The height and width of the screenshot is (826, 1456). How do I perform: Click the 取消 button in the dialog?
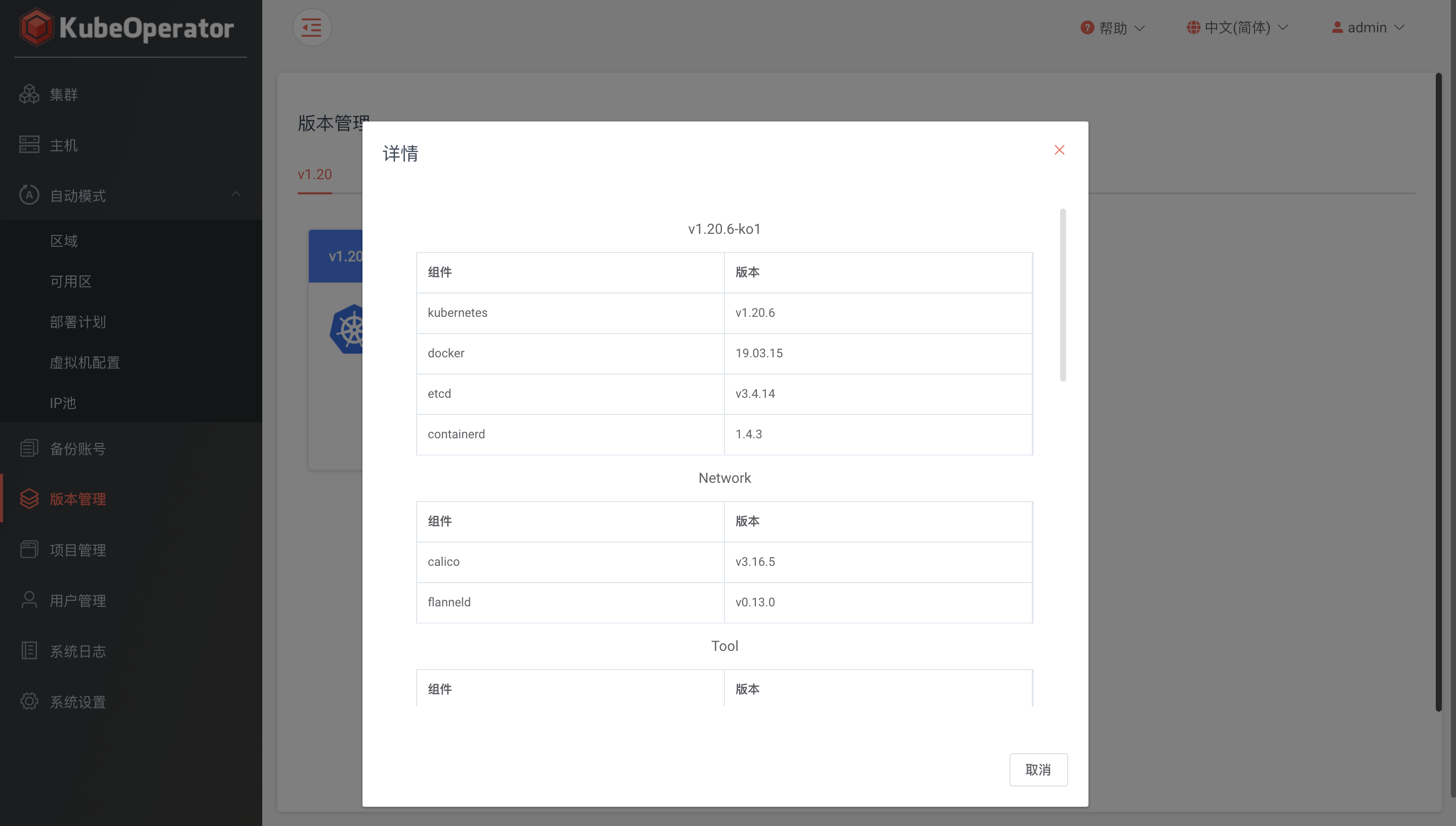(1038, 770)
